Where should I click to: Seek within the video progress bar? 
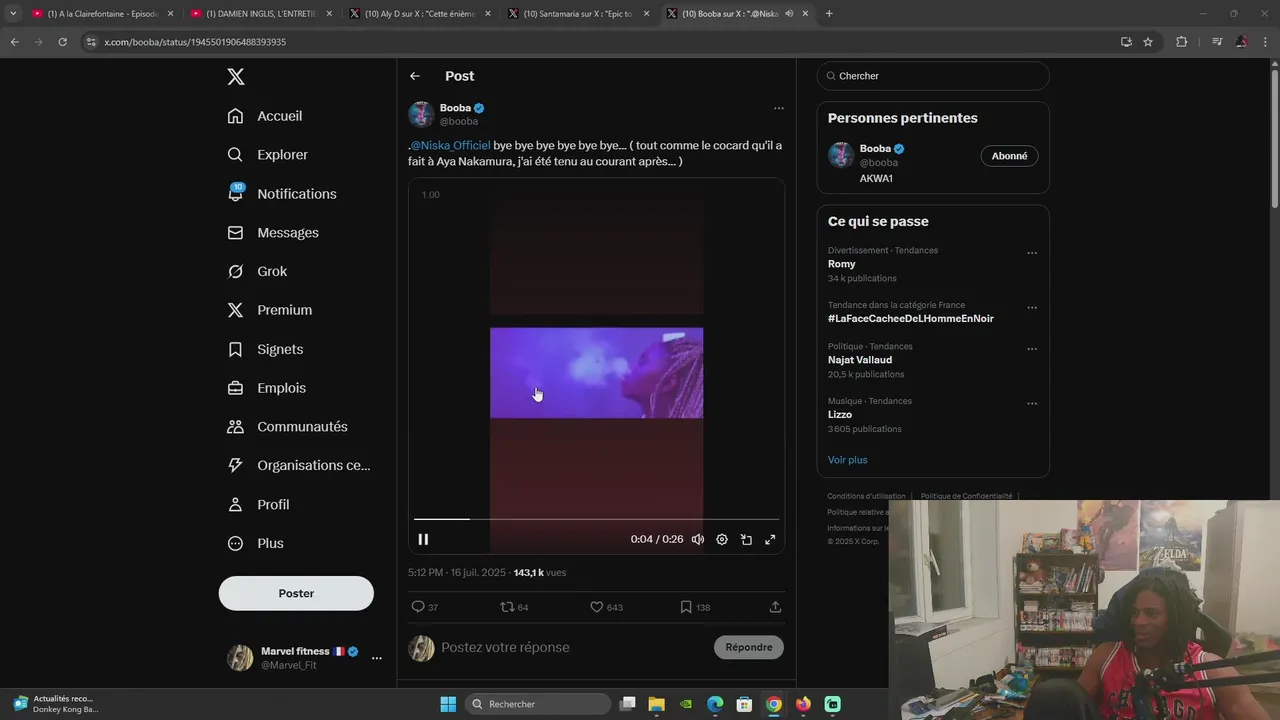[x=596, y=519]
